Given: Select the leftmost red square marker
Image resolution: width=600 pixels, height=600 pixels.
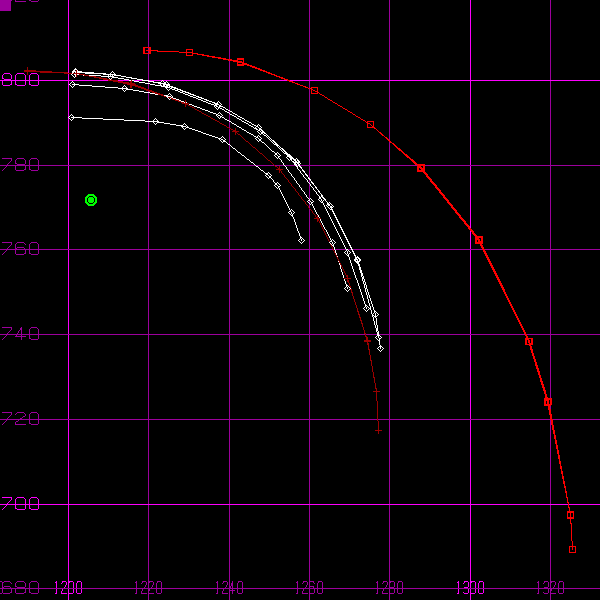Looking at the screenshot, I should point(147,50).
